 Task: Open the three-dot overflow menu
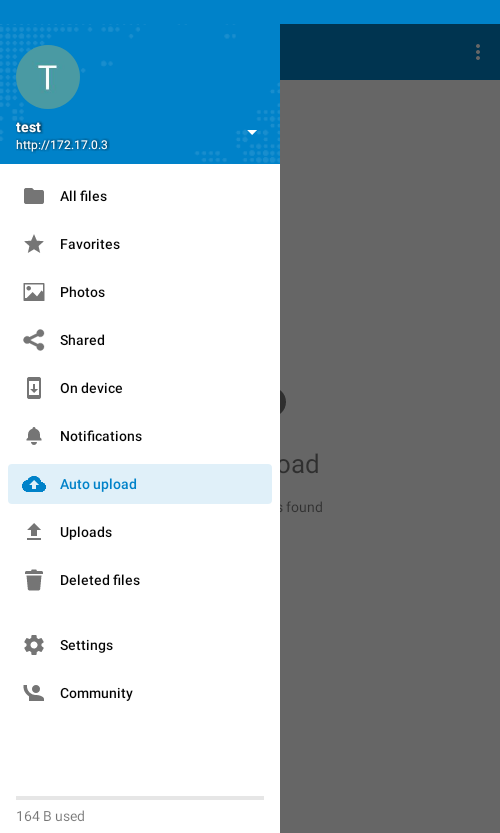coord(478,52)
